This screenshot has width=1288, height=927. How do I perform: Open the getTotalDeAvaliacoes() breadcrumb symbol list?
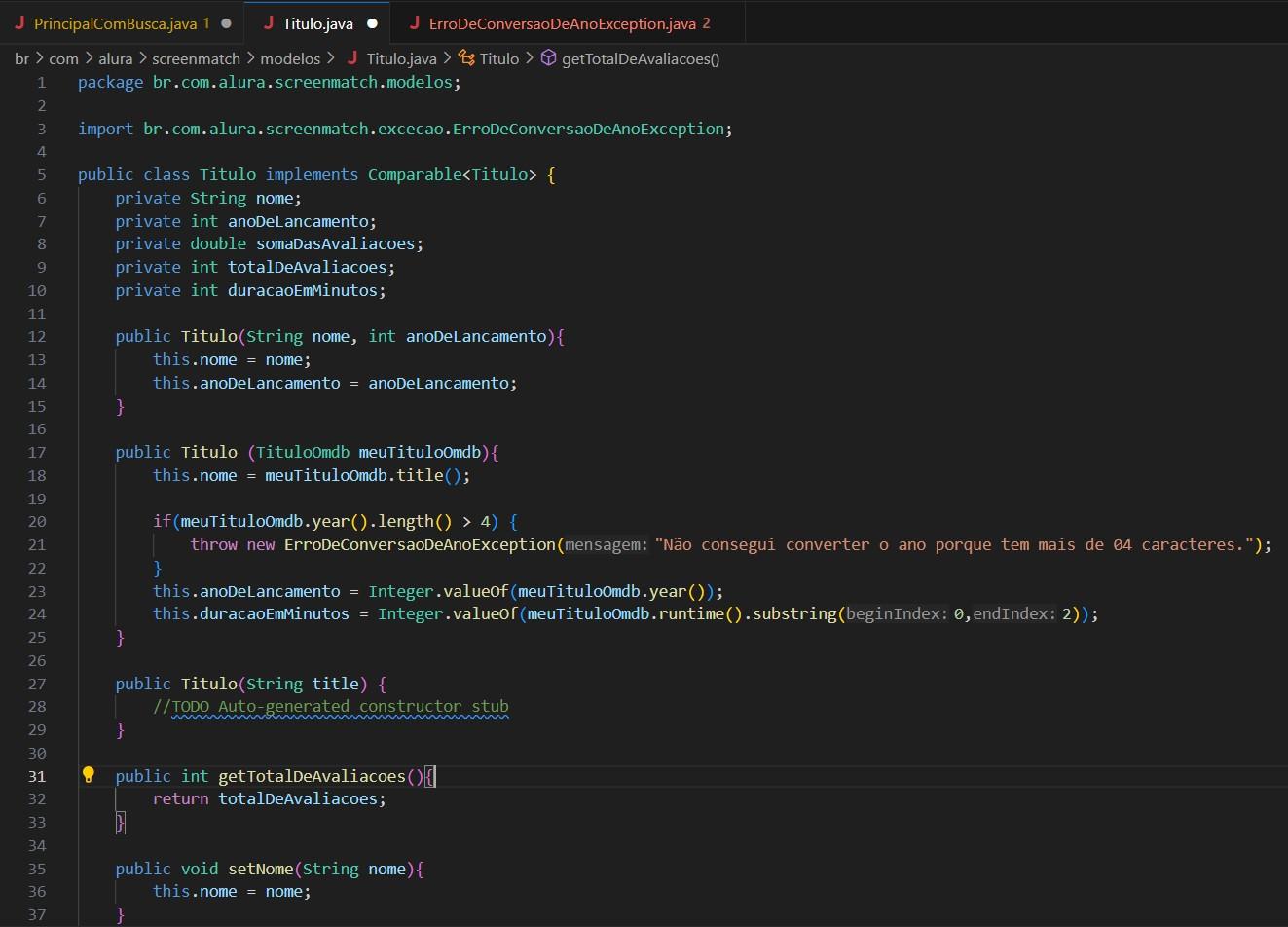(x=641, y=58)
